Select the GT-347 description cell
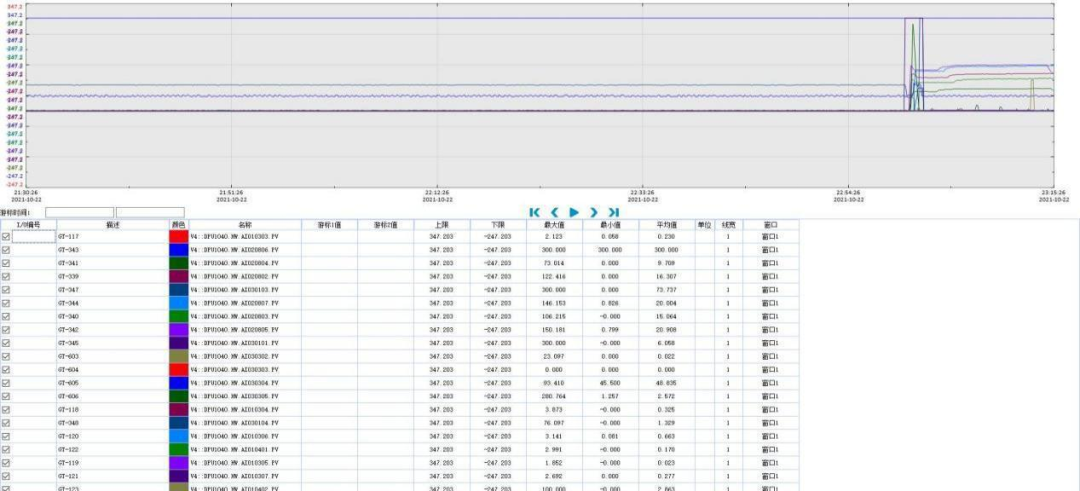This screenshot has height=491, width=1080. pos(113,290)
